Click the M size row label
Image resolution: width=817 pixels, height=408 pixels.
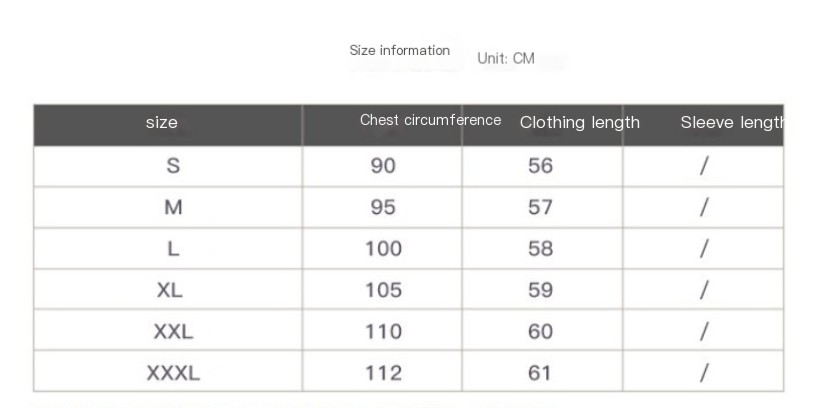tap(173, 207)
